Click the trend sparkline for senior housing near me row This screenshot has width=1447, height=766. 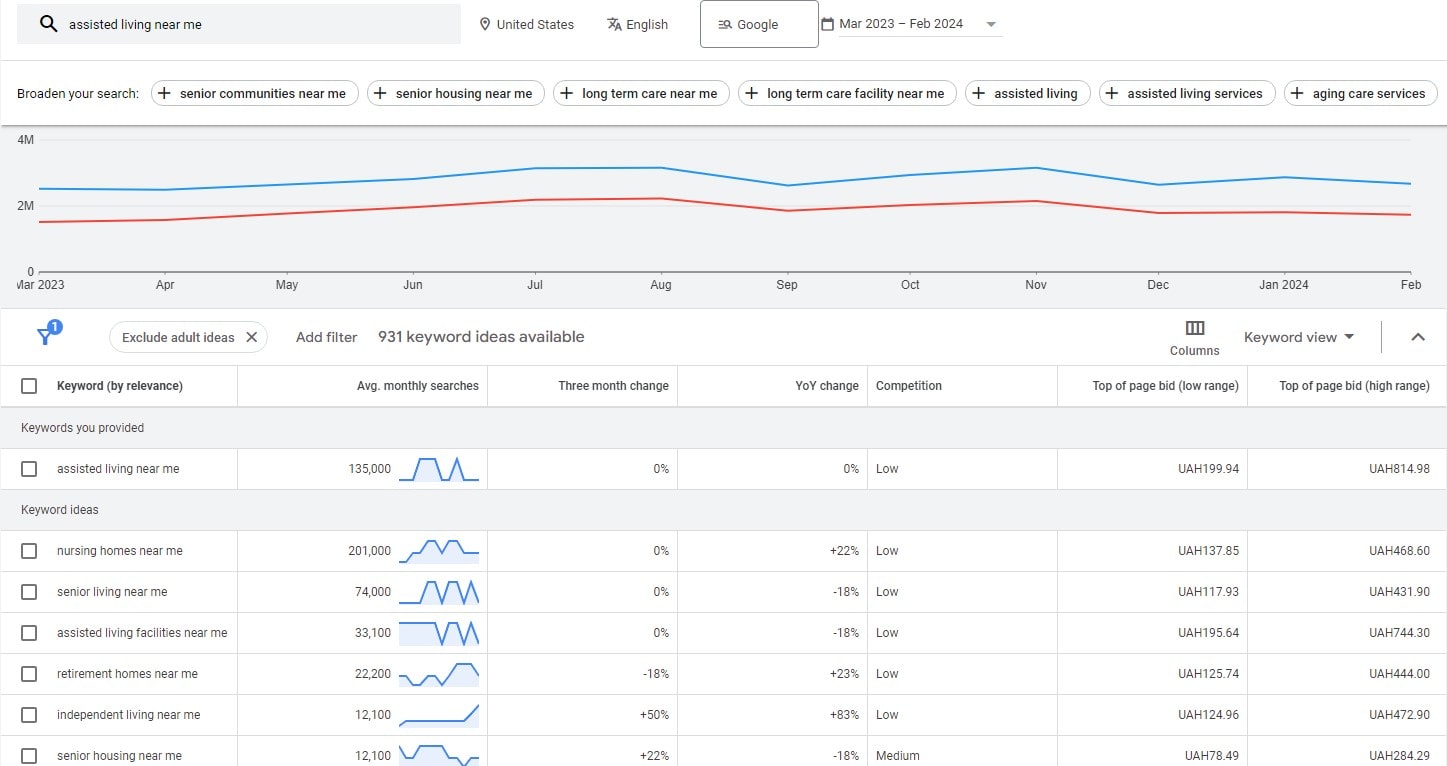pos(439,755)
